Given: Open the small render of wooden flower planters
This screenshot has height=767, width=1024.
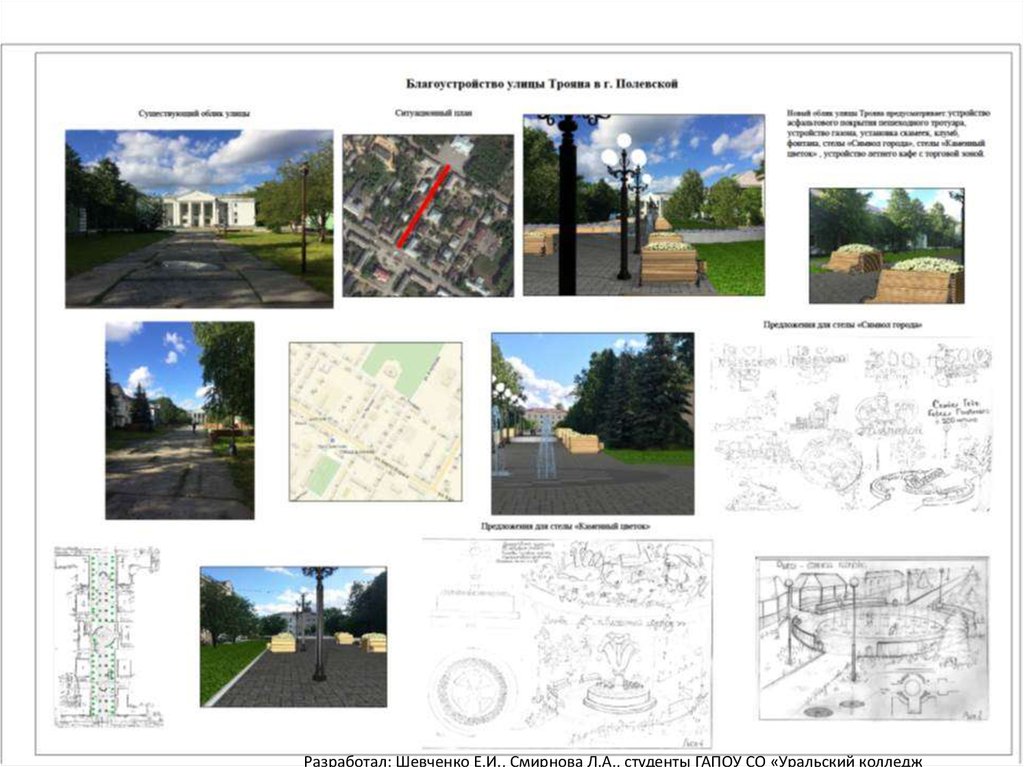Looking at the screenshot, I should click(886, 246).
